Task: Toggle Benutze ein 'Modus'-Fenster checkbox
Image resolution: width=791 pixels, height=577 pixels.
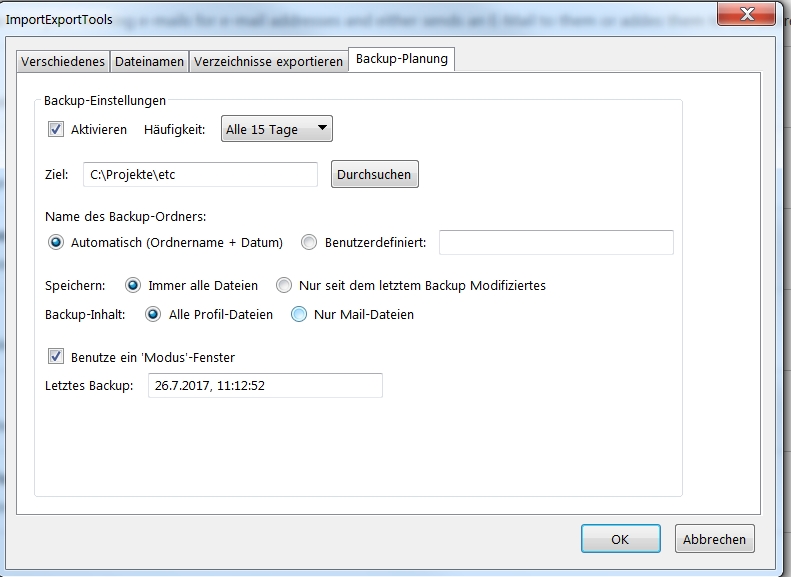Action: 56,357
